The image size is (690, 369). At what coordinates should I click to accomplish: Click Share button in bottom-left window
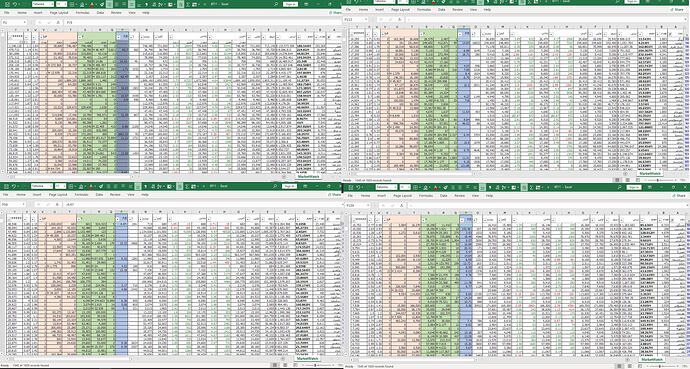[335, 194]
